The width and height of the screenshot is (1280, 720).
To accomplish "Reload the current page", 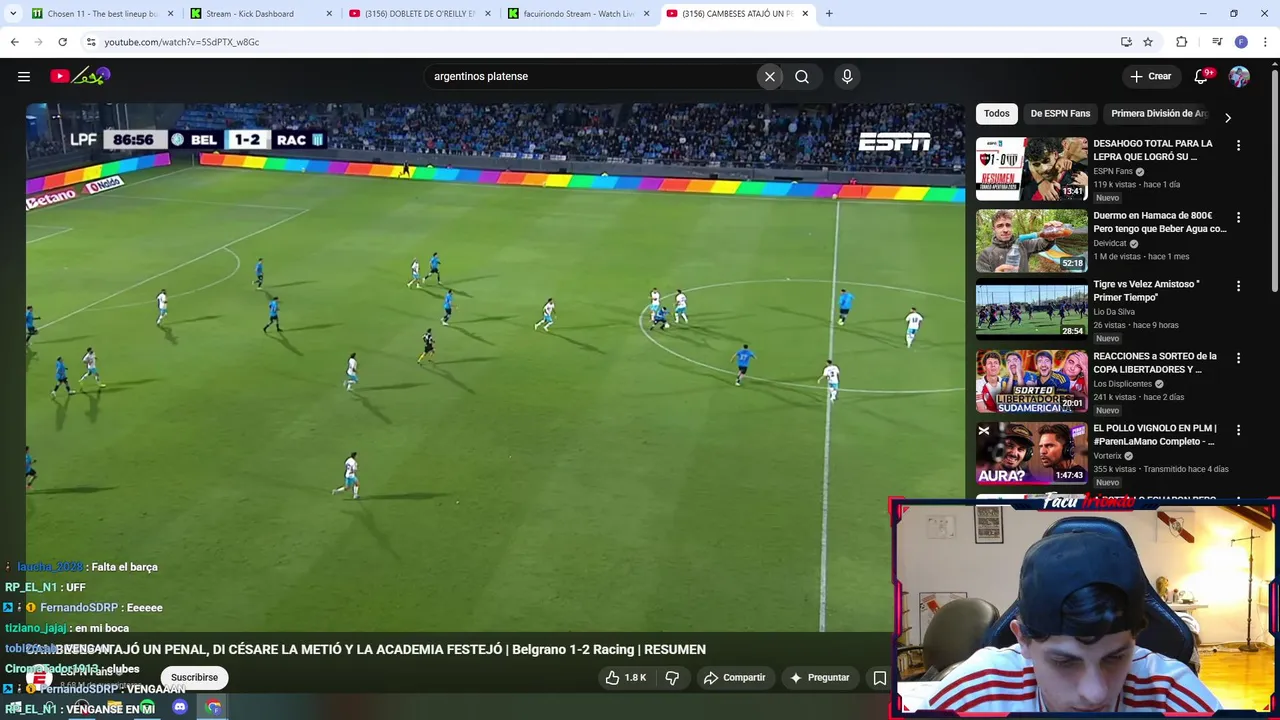I will [62, 42].
